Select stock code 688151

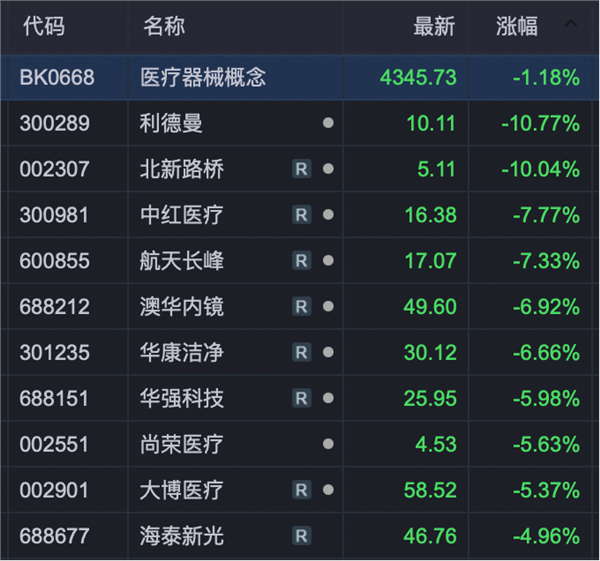point(54,399)
